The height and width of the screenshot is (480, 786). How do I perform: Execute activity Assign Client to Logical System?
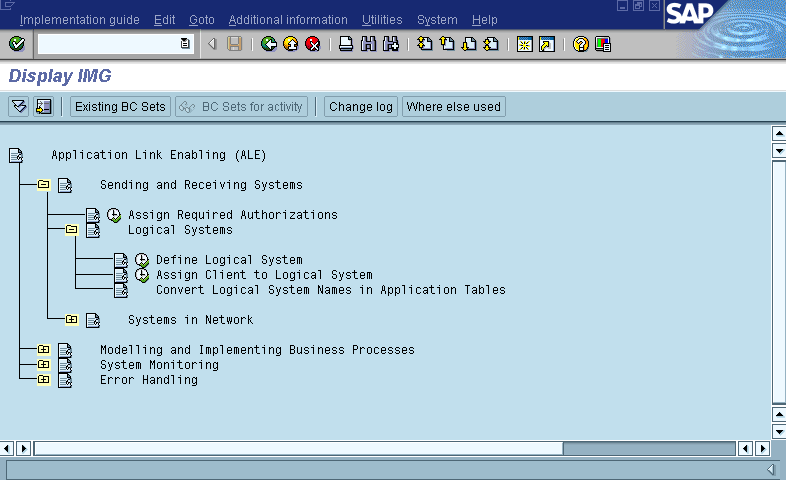142,275
